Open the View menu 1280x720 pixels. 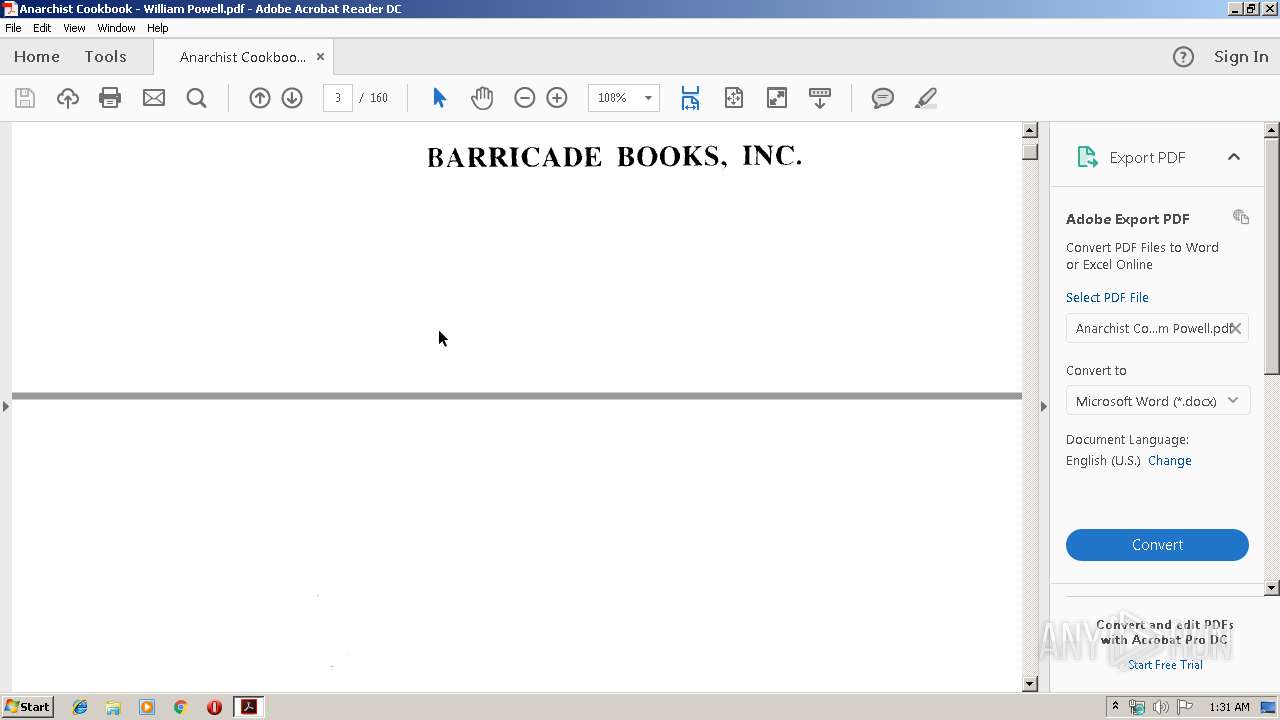coord(74,28)
